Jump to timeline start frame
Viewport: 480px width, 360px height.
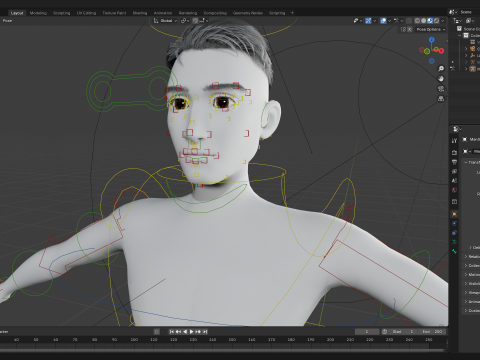pyautogui.click(x=172, y=332)
